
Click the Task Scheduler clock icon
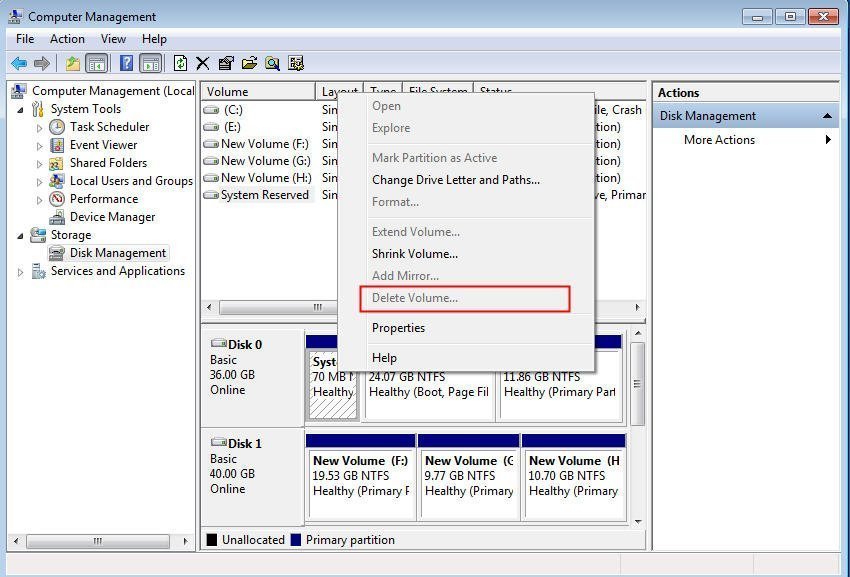tap(57, 127)
